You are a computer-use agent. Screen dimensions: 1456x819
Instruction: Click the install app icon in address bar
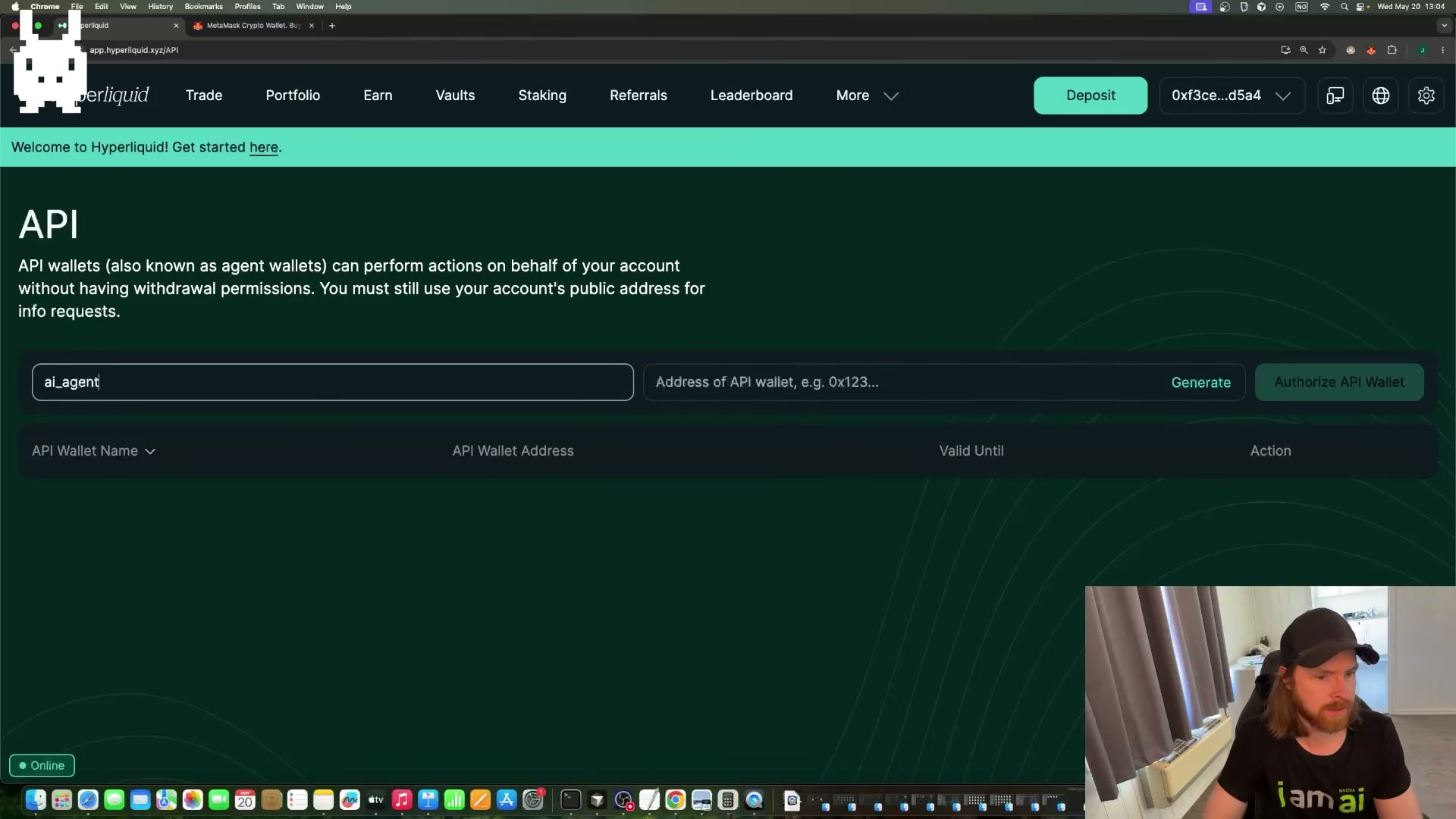click(1285, 50)
